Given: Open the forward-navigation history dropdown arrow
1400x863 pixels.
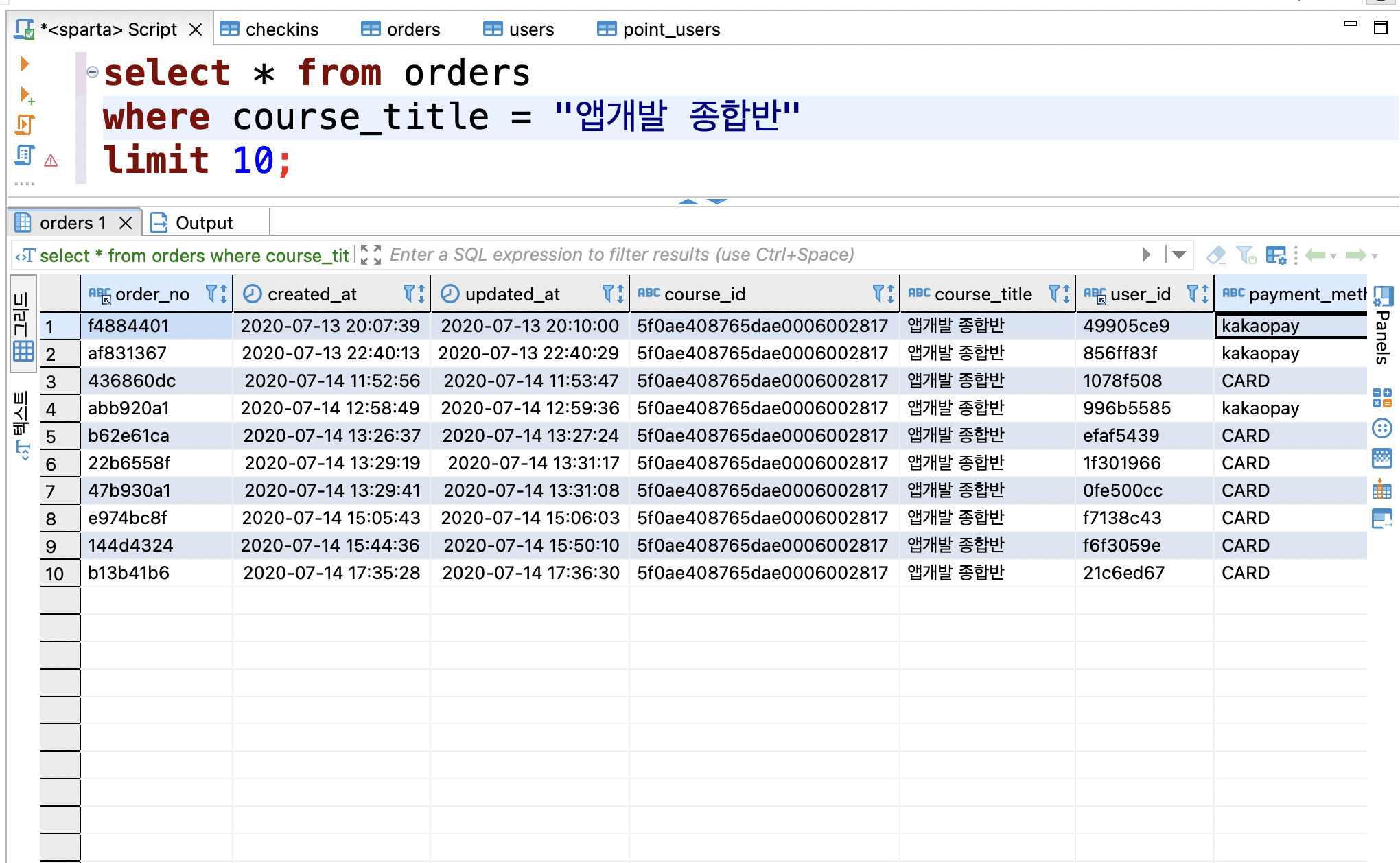Looking at the screenshot, I should (1375, 256).
